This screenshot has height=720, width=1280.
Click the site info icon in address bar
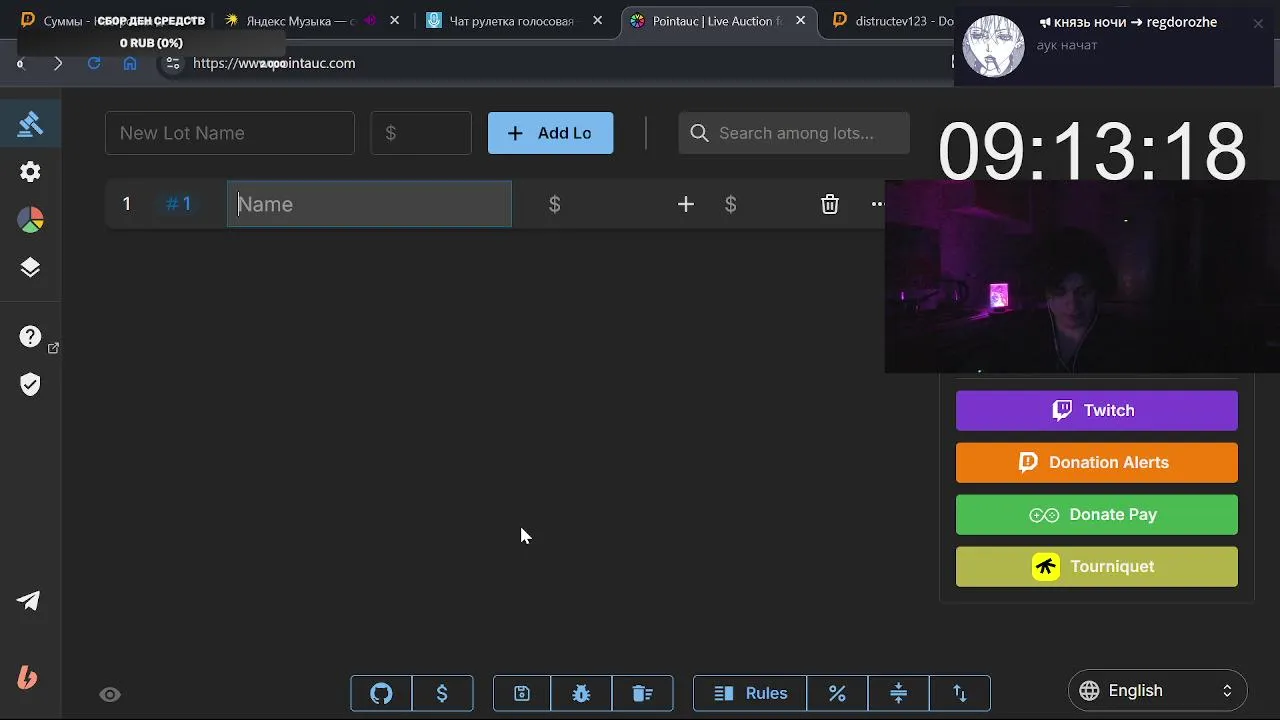point(173,63)
